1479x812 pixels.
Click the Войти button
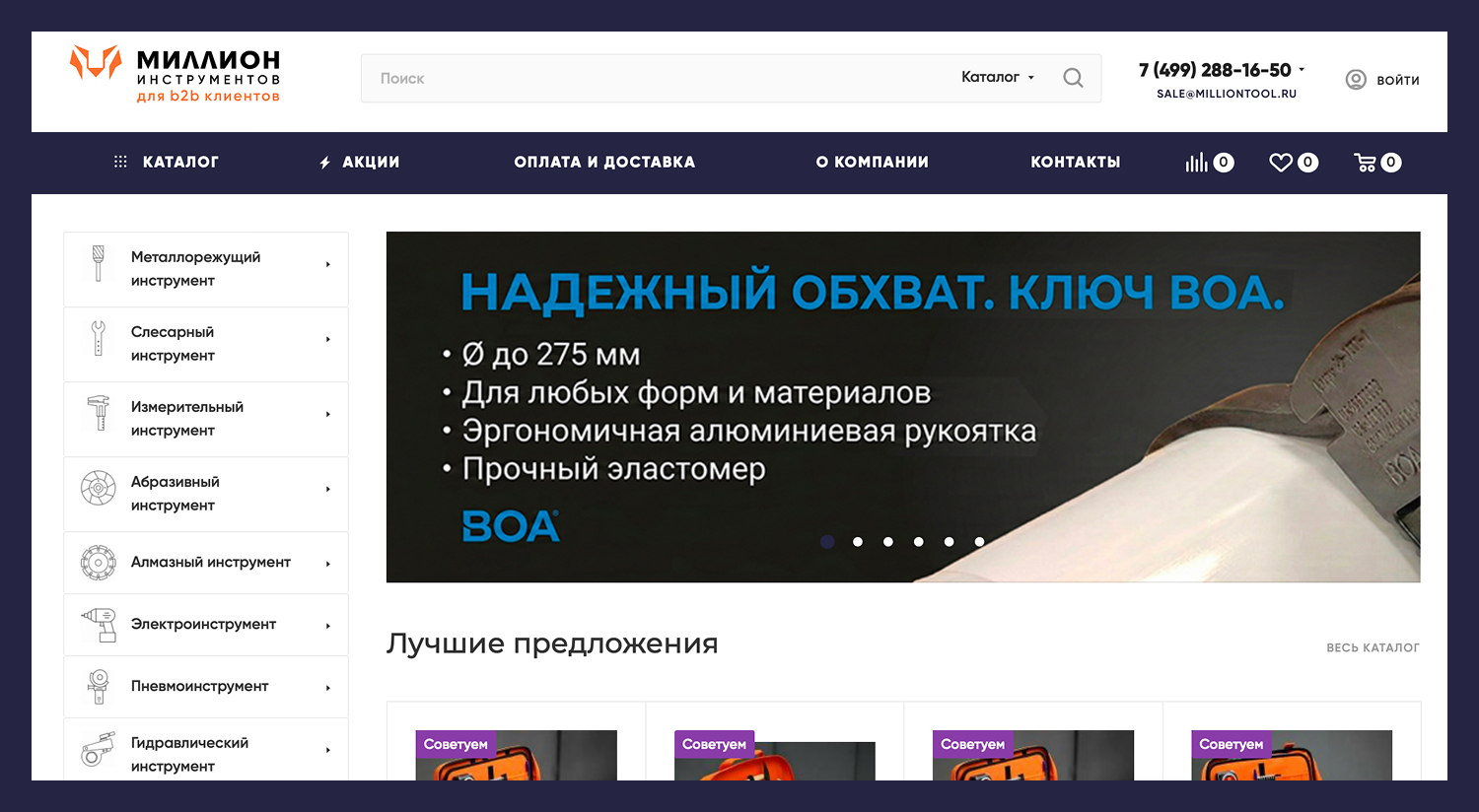(1382, 80)
